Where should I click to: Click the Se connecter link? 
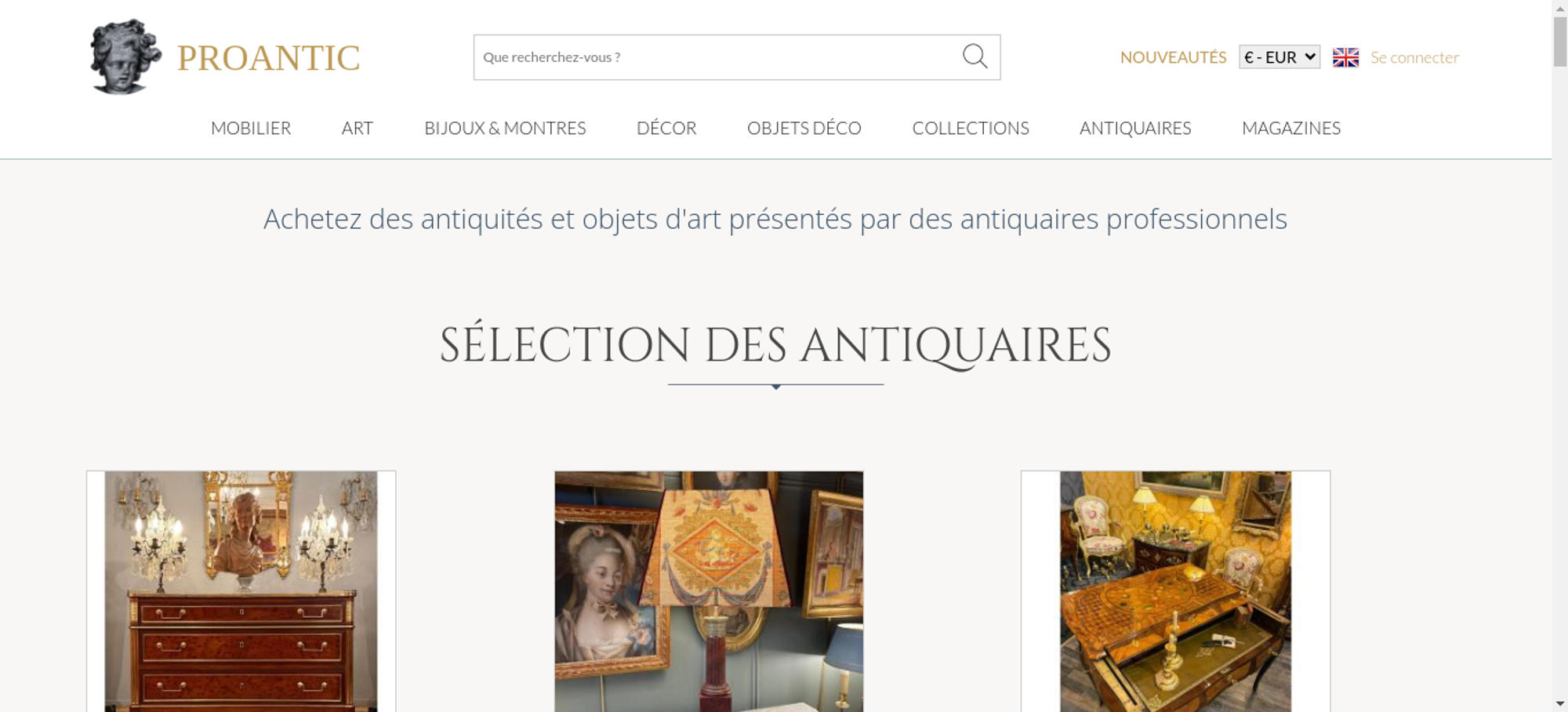click(1414, 57)
